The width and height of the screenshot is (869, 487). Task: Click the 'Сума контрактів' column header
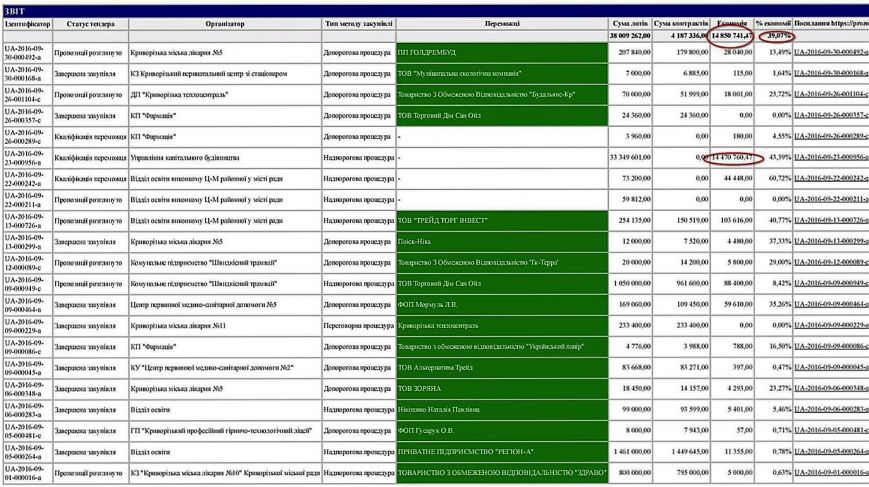pyautogui.click(x=681, y=24)
